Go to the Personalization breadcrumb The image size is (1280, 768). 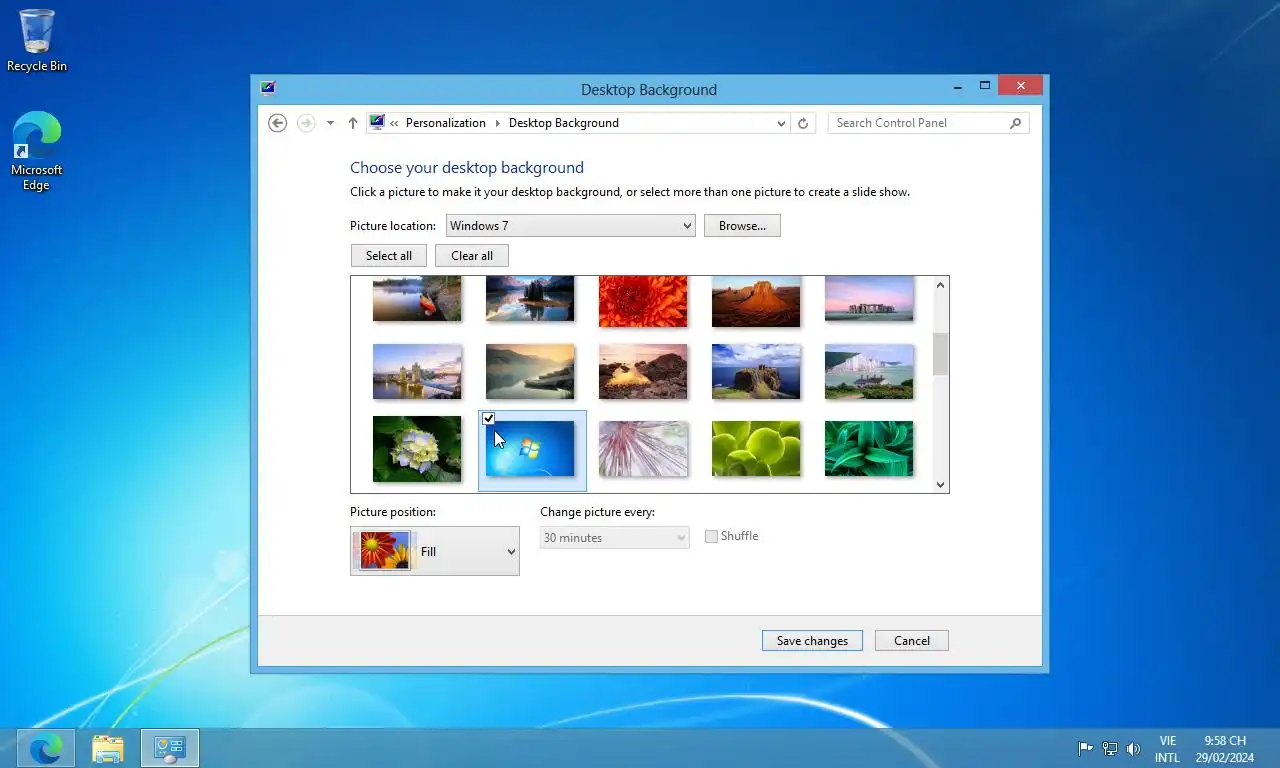(x=445, y=123)
